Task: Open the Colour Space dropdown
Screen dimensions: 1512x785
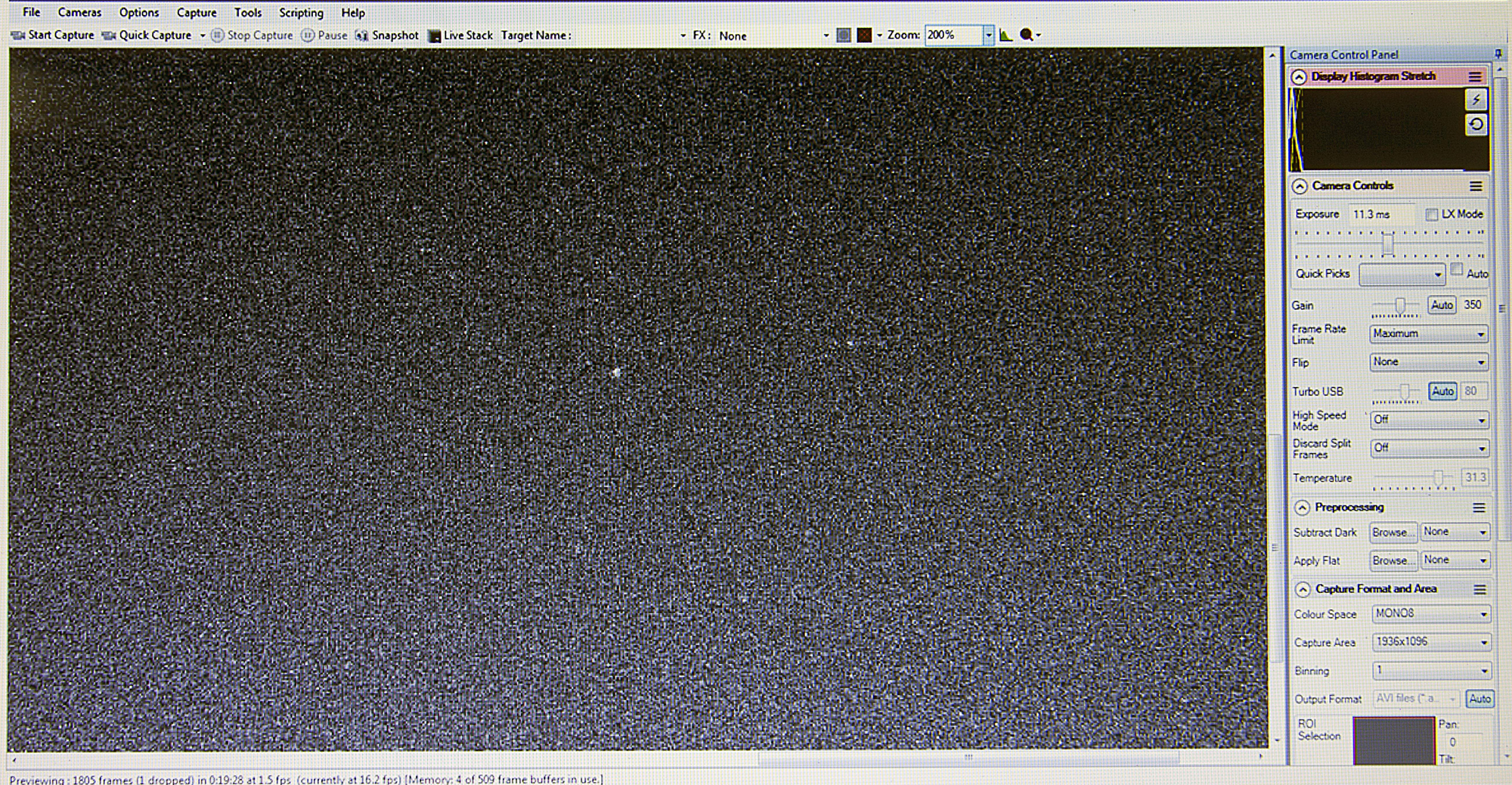Action: [x=1430, y=614]
